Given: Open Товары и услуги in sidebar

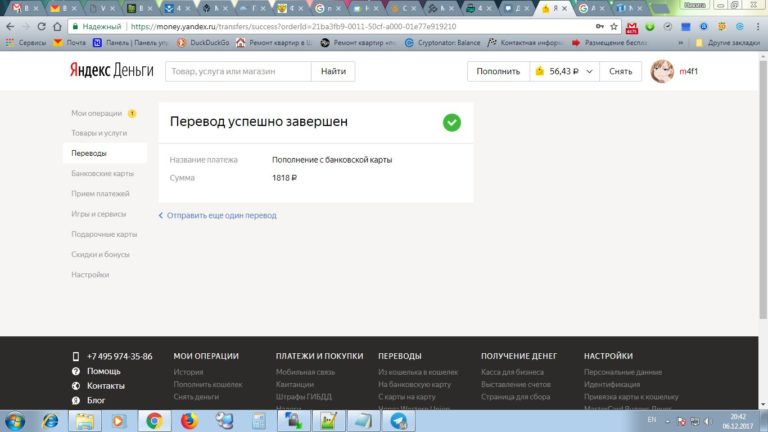Looking at the screenshot, I should click(x=99, y=133).
